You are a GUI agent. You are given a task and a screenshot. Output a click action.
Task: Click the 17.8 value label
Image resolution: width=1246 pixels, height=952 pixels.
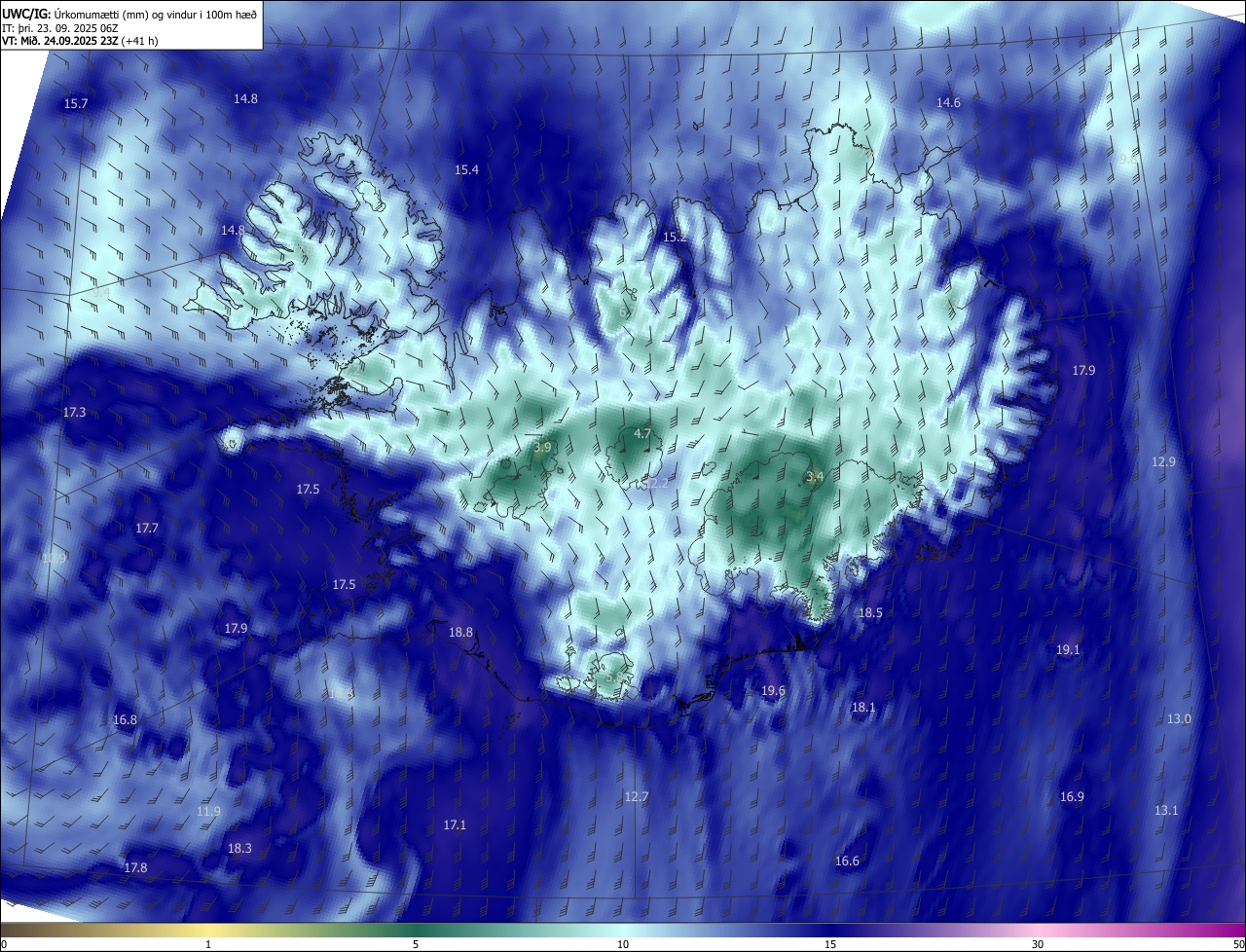136,867
